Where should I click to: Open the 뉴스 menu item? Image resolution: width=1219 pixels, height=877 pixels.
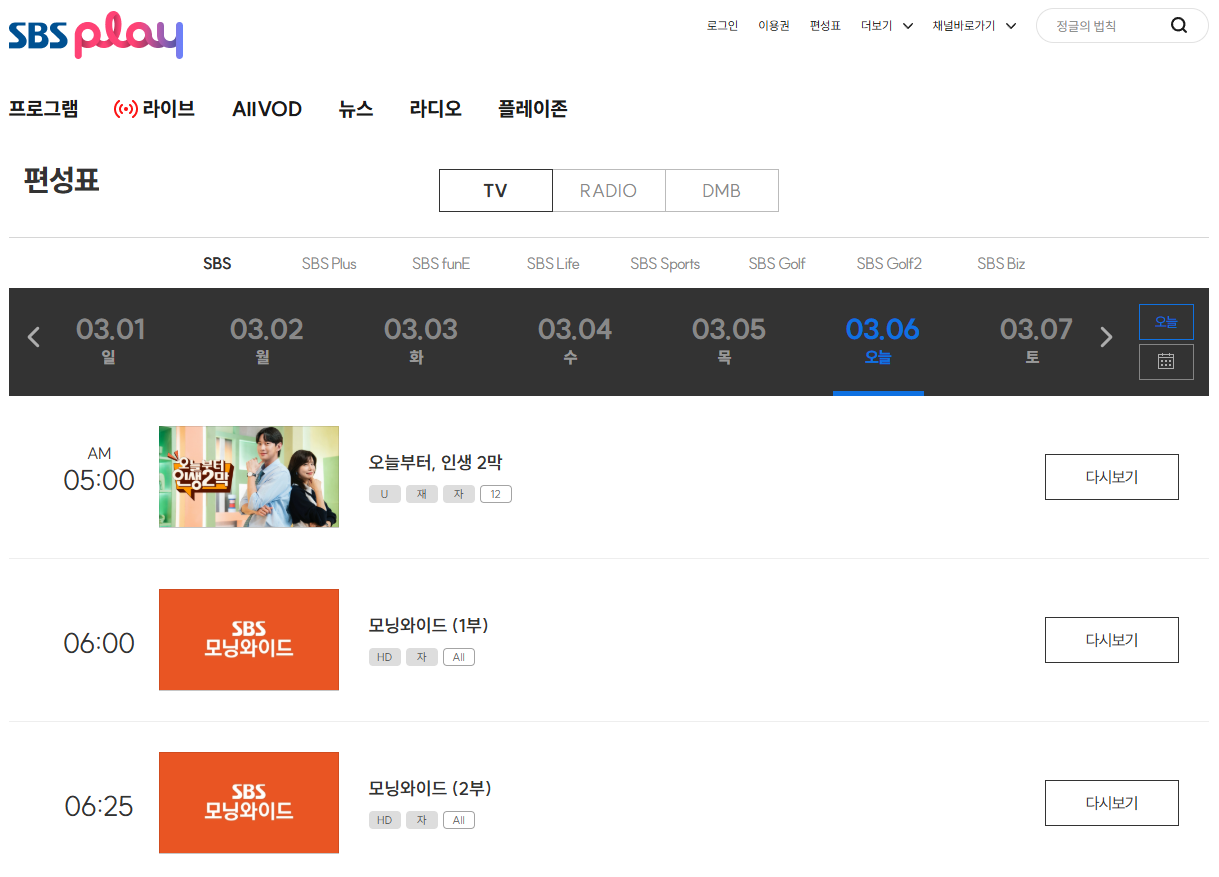(x=355, y=109)
